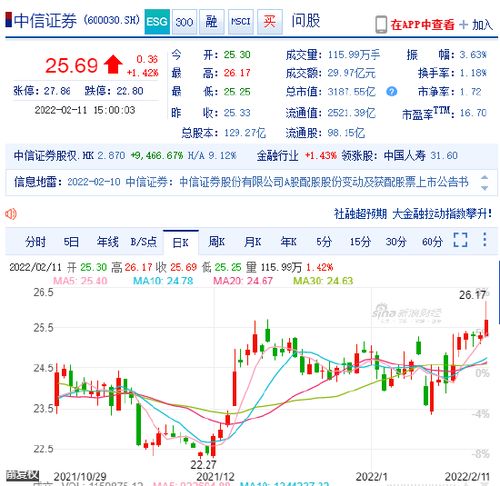Click the phone icon beside 在APP中查看
The image size is (500, 486).
coord(381,24)
